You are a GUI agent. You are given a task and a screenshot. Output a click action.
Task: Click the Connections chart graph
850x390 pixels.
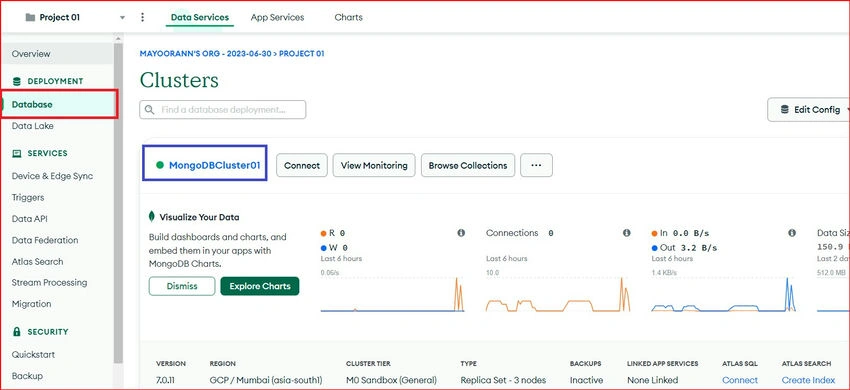558,294
